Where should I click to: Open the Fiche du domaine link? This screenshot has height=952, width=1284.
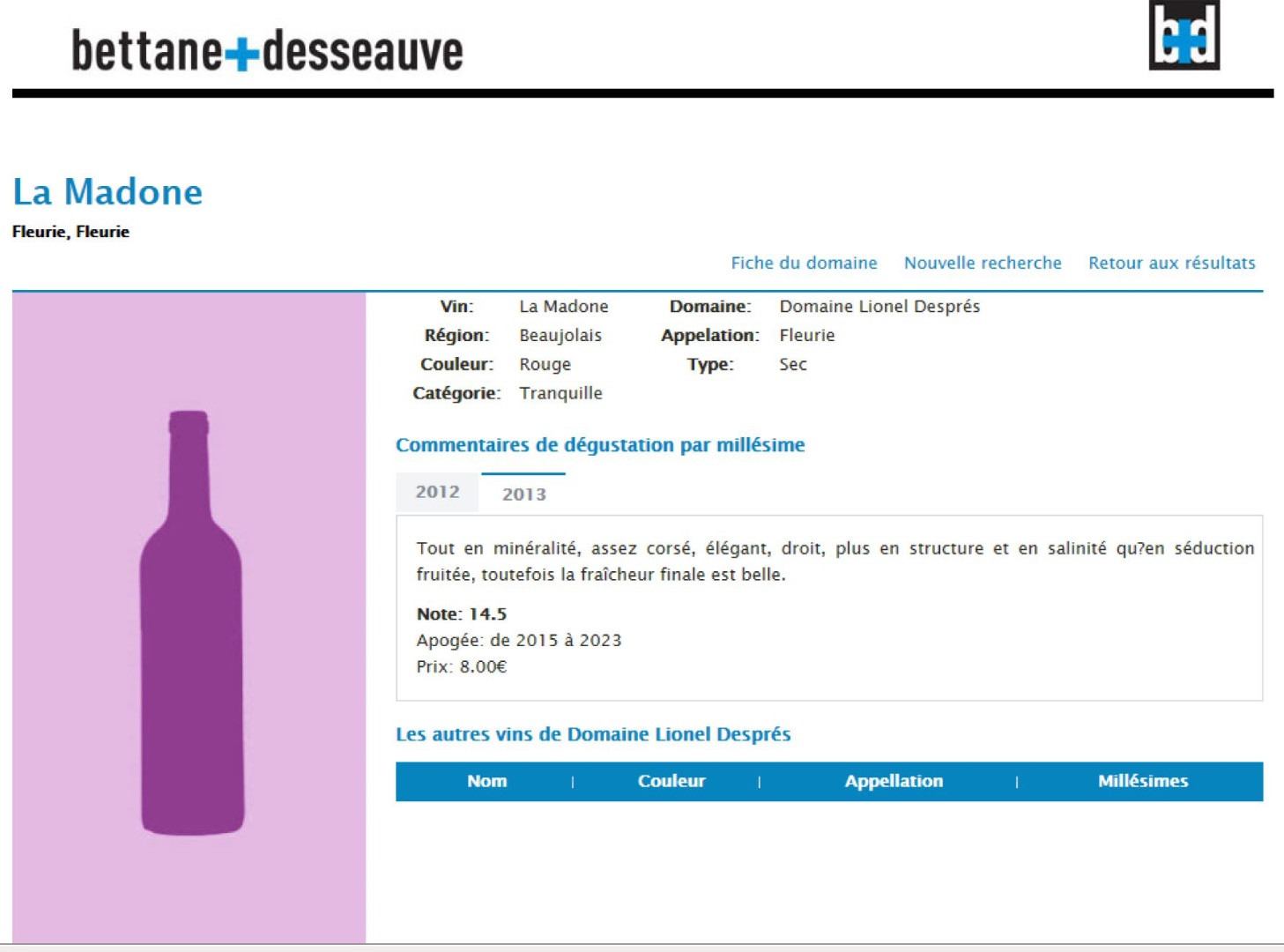pyautogui.click(x=804, y=263)
